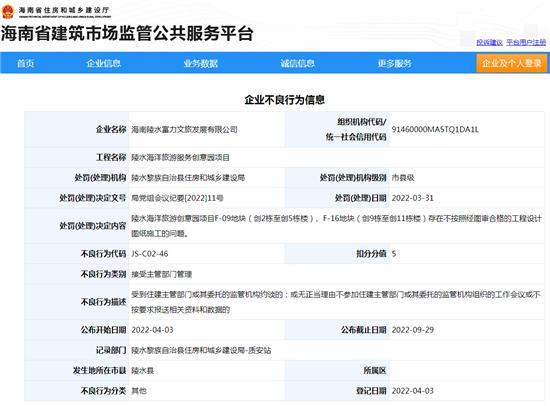Image resolution: width=550 pixels, height=406 pixels.
Task: Click the 不良行为分类 label
Action: [103, 391]
